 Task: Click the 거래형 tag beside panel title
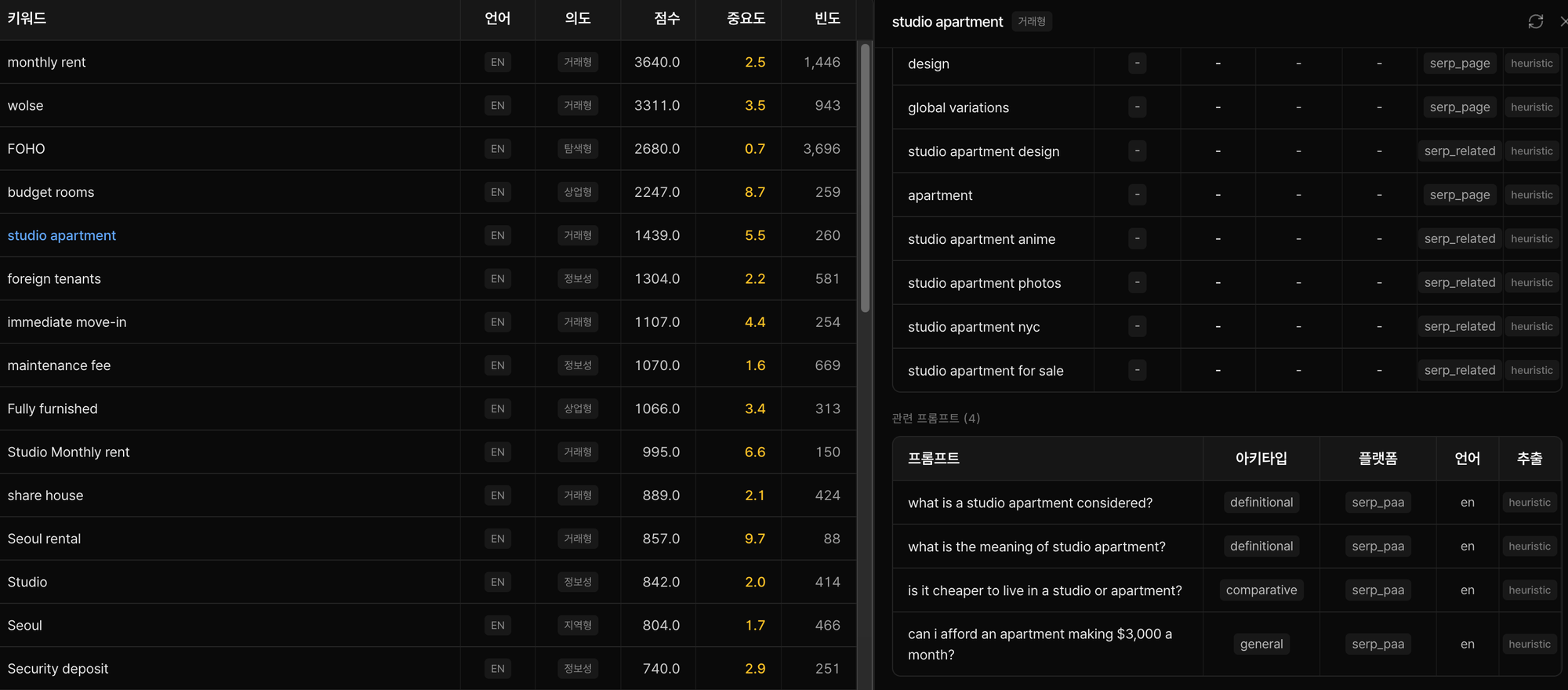[x=1031, y=22]
